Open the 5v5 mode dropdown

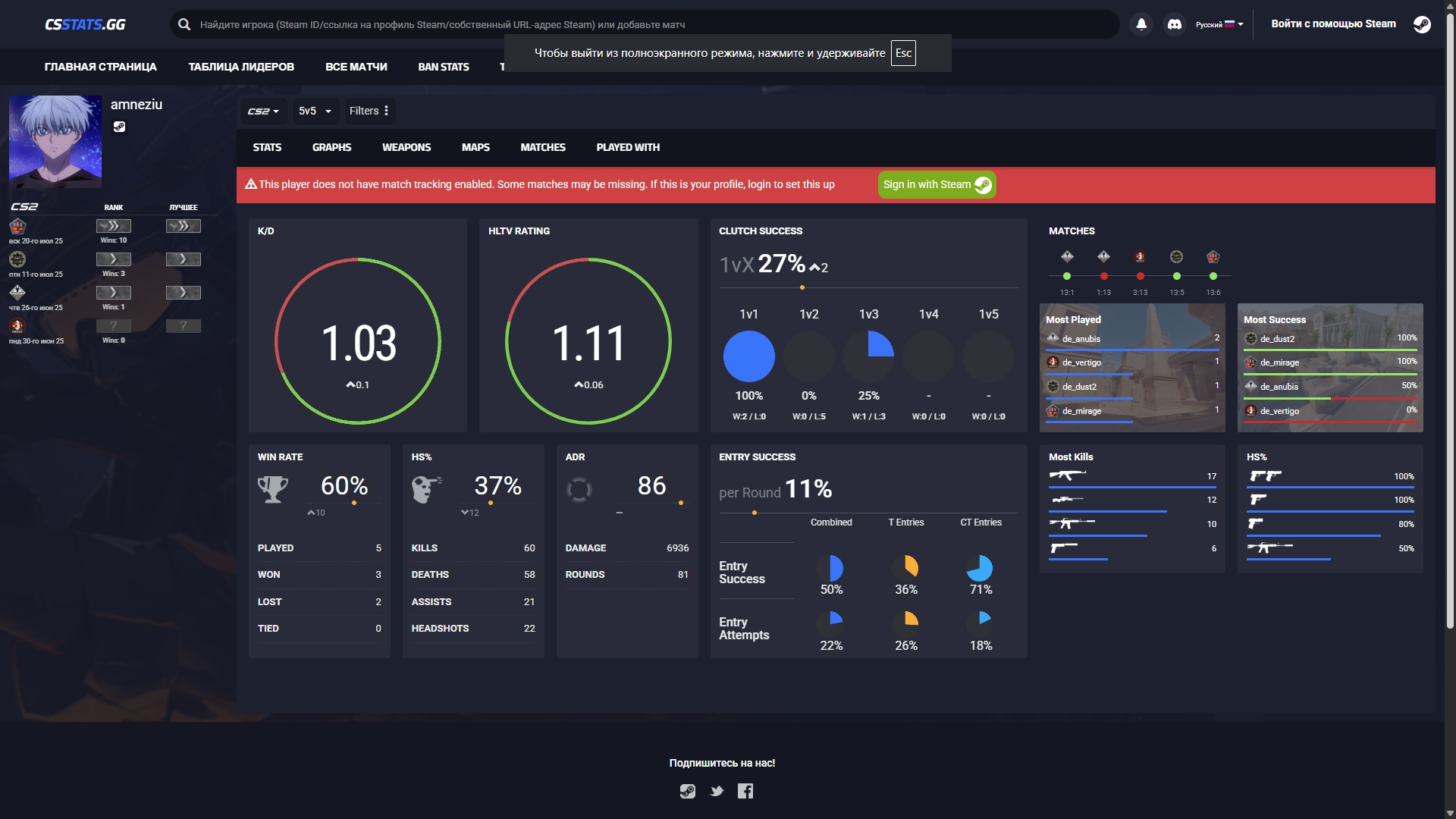(315, 111)
